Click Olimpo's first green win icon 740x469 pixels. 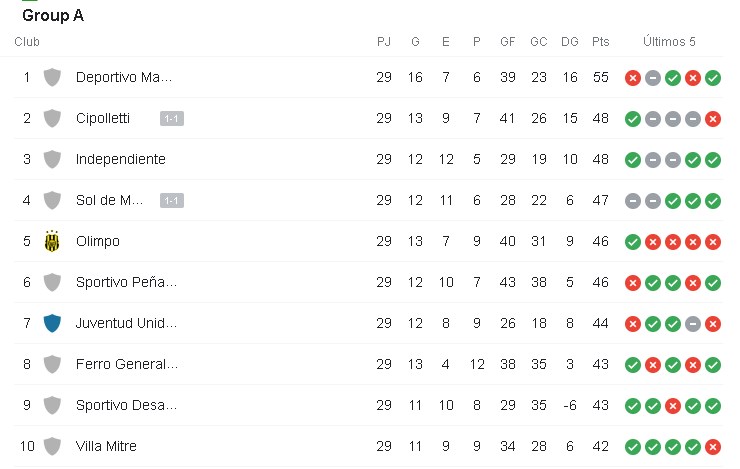pos(633,242)
